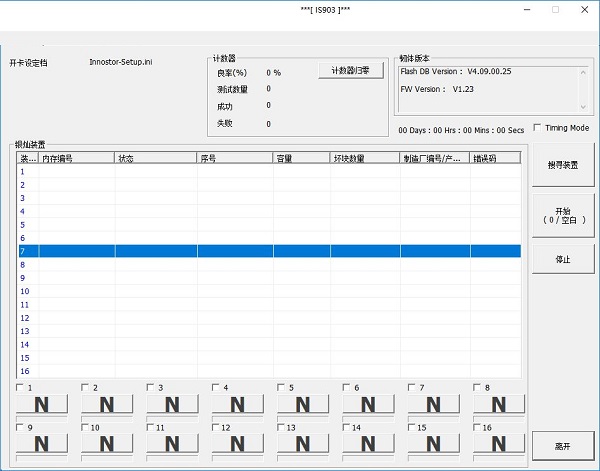
Task: Close the IS903 window
Action: pyautogui.click(x=585, y=10)
